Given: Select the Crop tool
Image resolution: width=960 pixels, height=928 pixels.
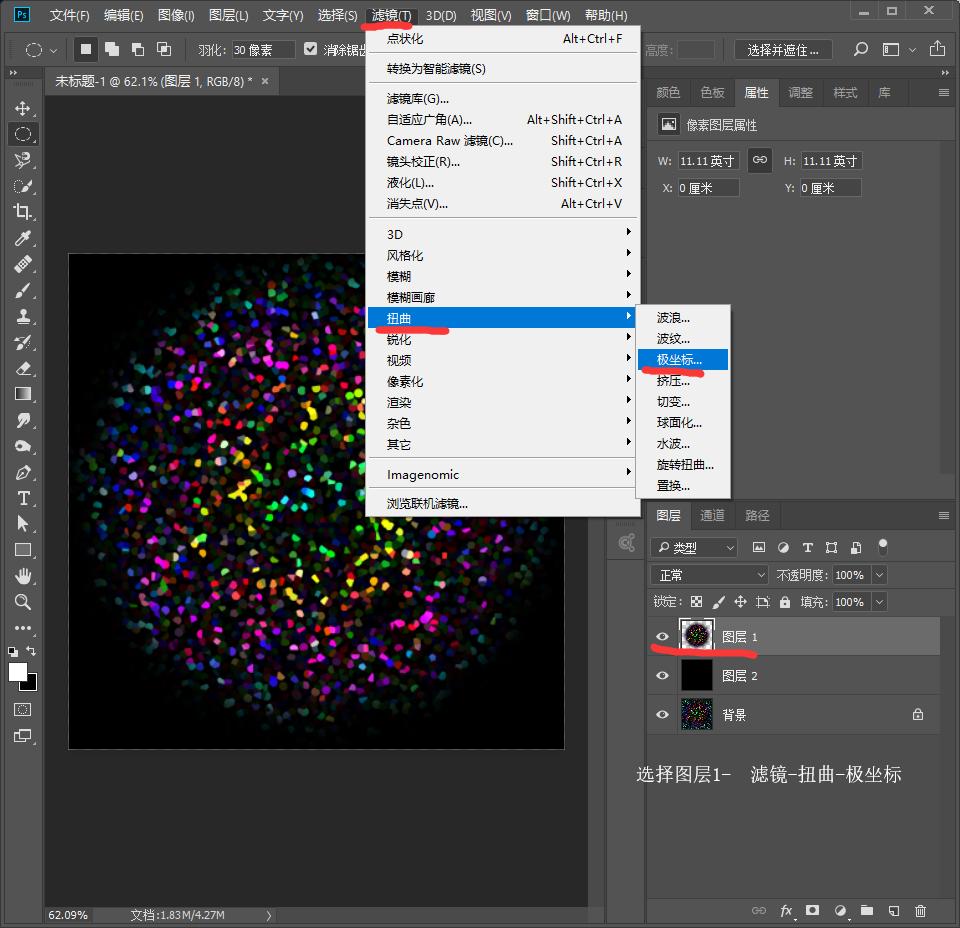Looking at the screenshot, I should pos(23,212).
